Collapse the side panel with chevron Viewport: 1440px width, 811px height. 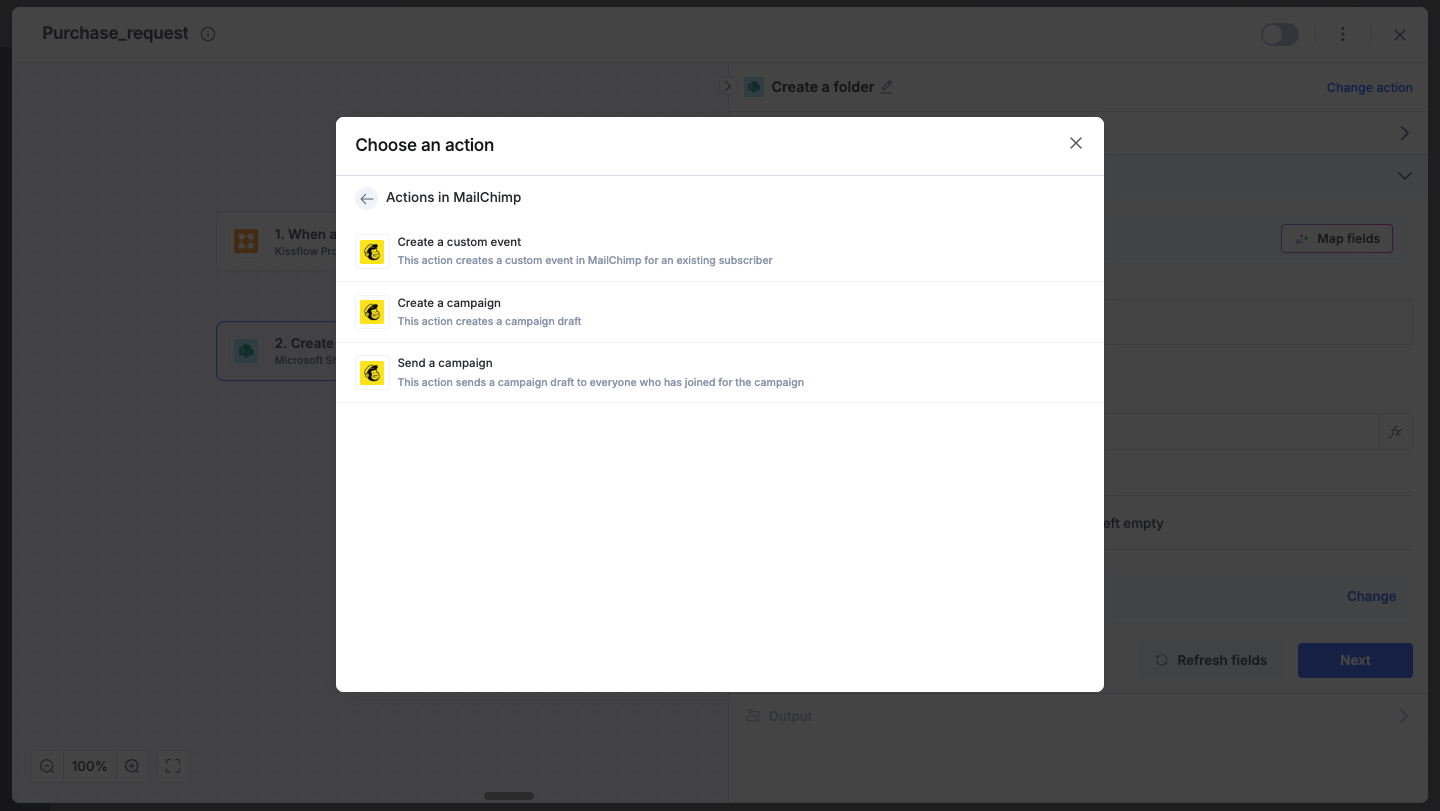[x=728, y=87]
